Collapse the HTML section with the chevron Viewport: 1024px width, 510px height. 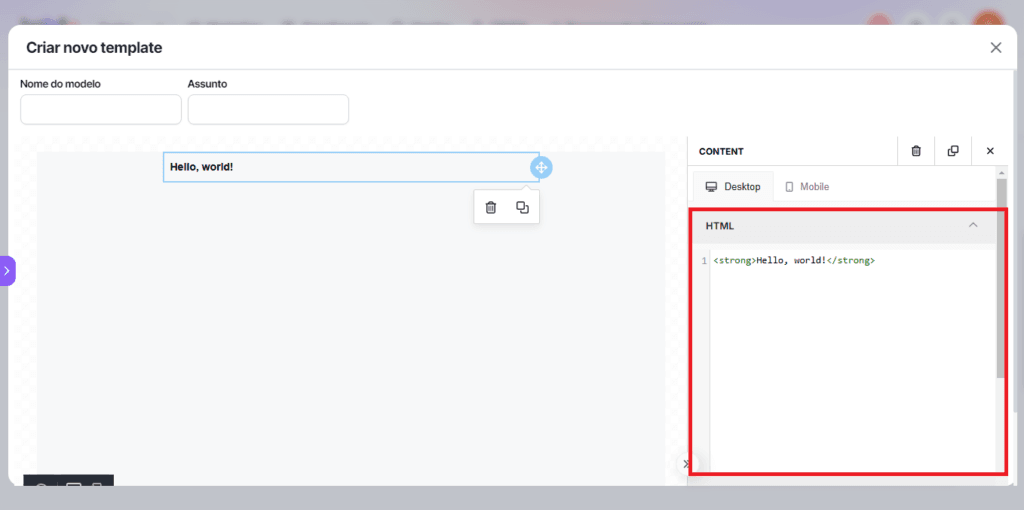pos(973,226)
